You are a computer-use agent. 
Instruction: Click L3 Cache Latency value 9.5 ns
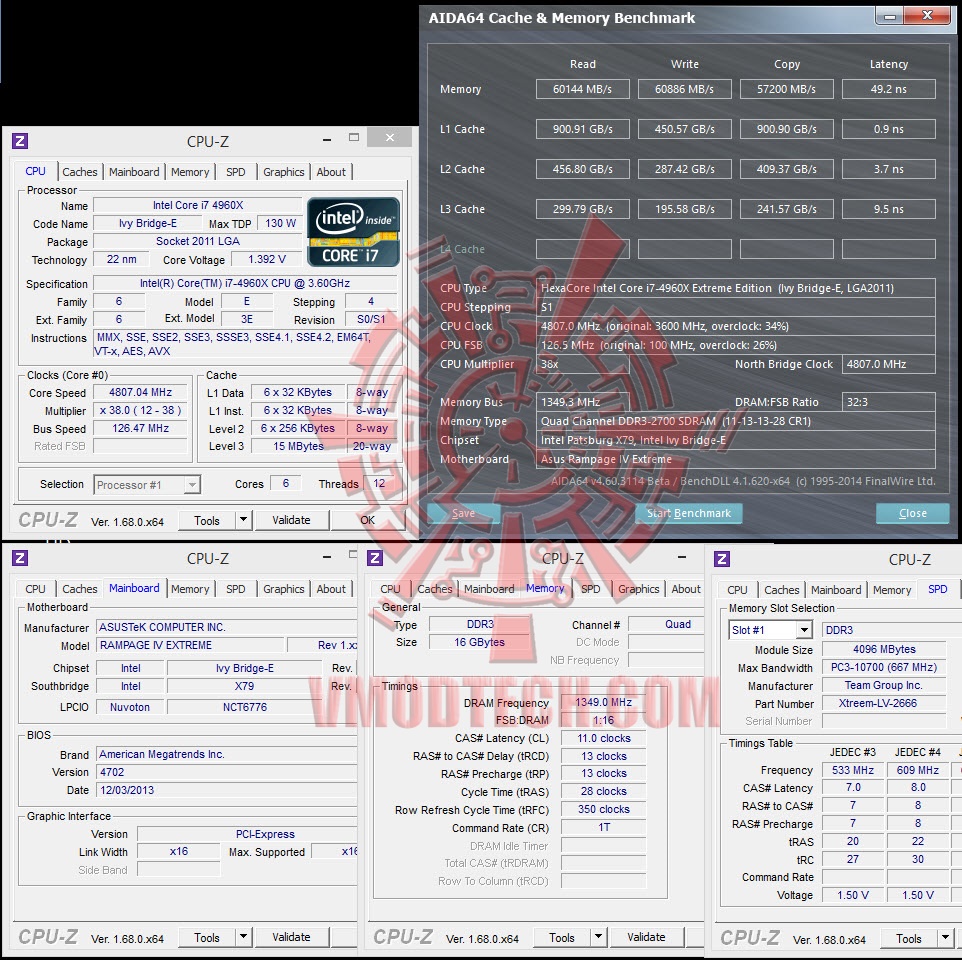click(x=888, y=209)
